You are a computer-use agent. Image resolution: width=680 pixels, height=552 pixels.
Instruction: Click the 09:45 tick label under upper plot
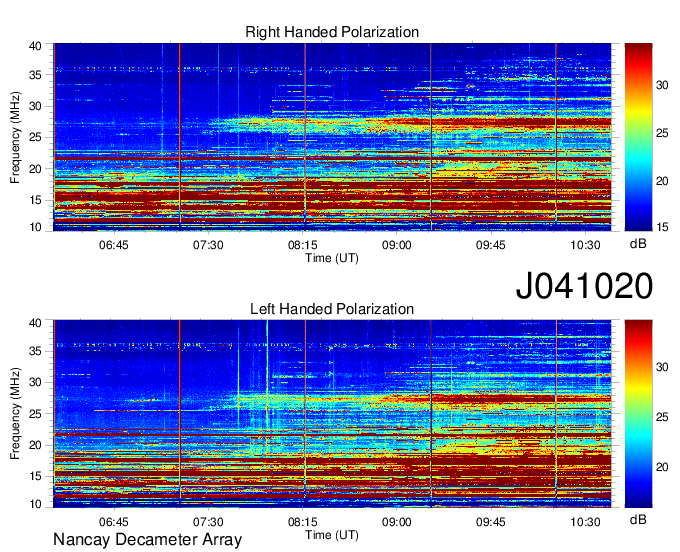490,245
